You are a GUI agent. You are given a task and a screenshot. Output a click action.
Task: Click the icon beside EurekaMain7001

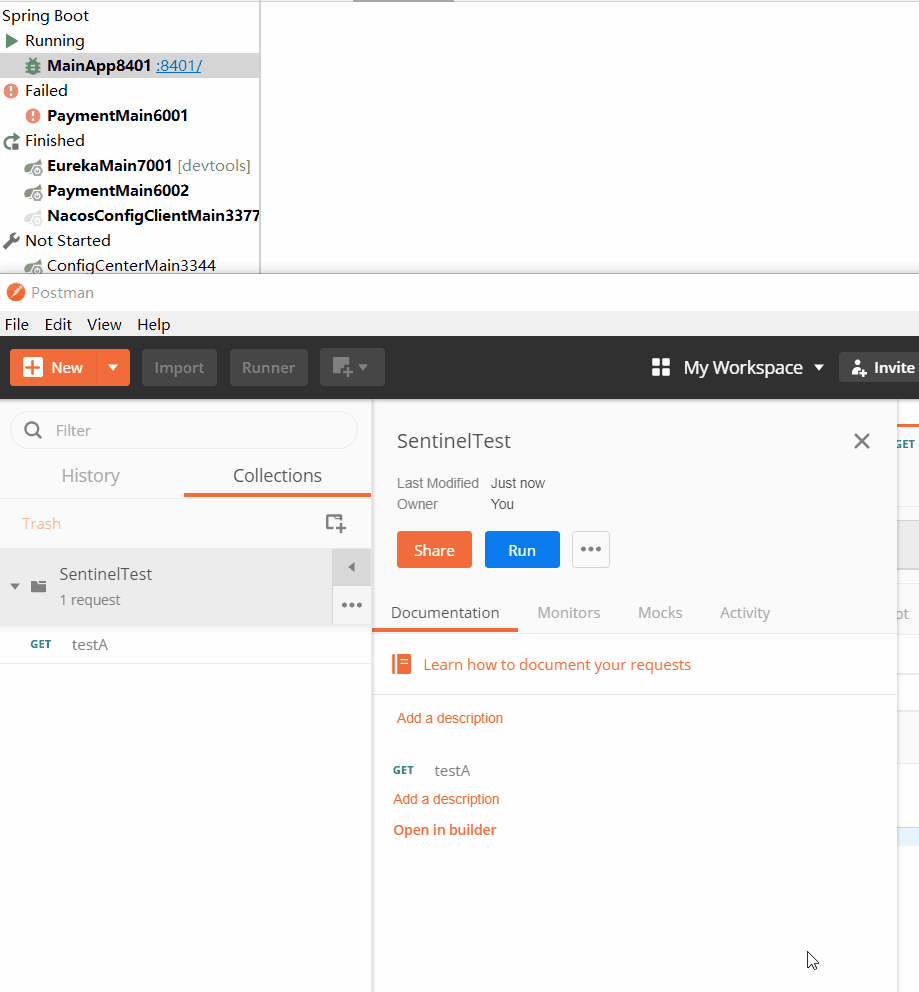(34, 167)
